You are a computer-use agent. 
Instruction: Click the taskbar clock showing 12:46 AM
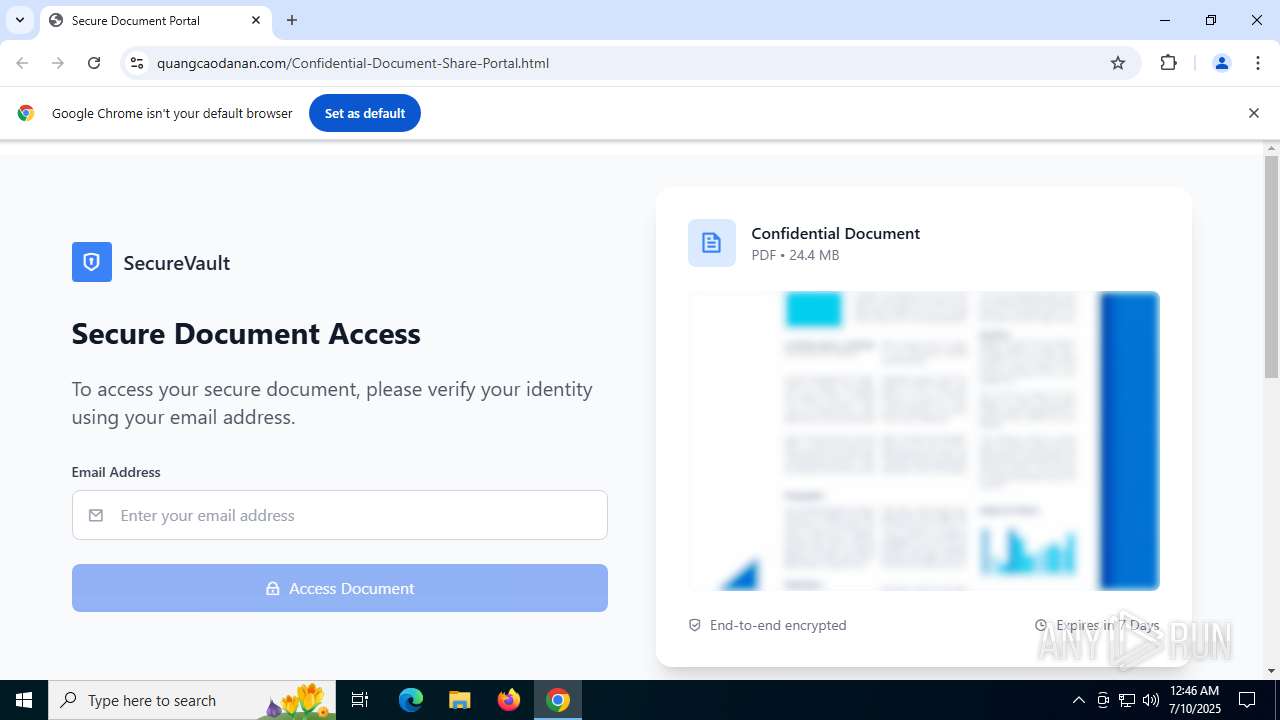[x=1194, y=700]
